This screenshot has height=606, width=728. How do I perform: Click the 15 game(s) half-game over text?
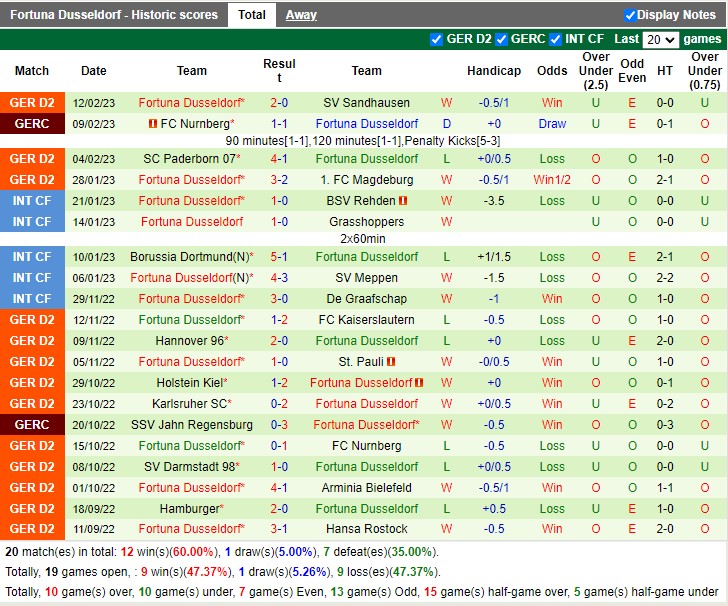(x=496, y=592)
